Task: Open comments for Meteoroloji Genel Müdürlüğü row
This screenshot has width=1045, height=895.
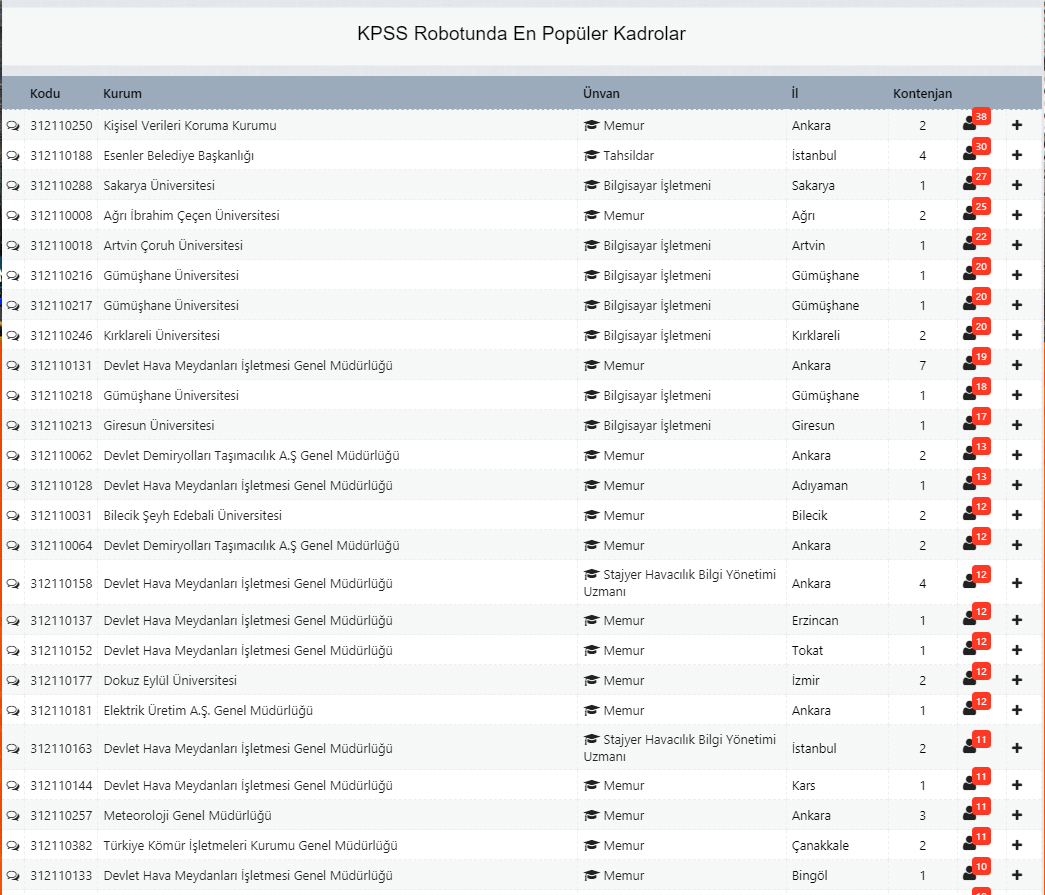Action: click(13, 815)
